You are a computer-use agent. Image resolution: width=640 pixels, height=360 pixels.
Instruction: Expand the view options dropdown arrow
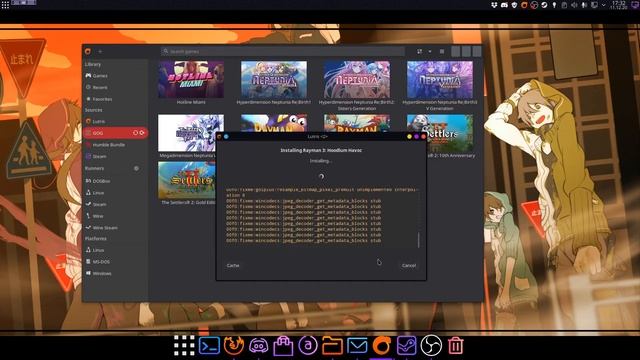pyautogui.click(x=430, y=51)
